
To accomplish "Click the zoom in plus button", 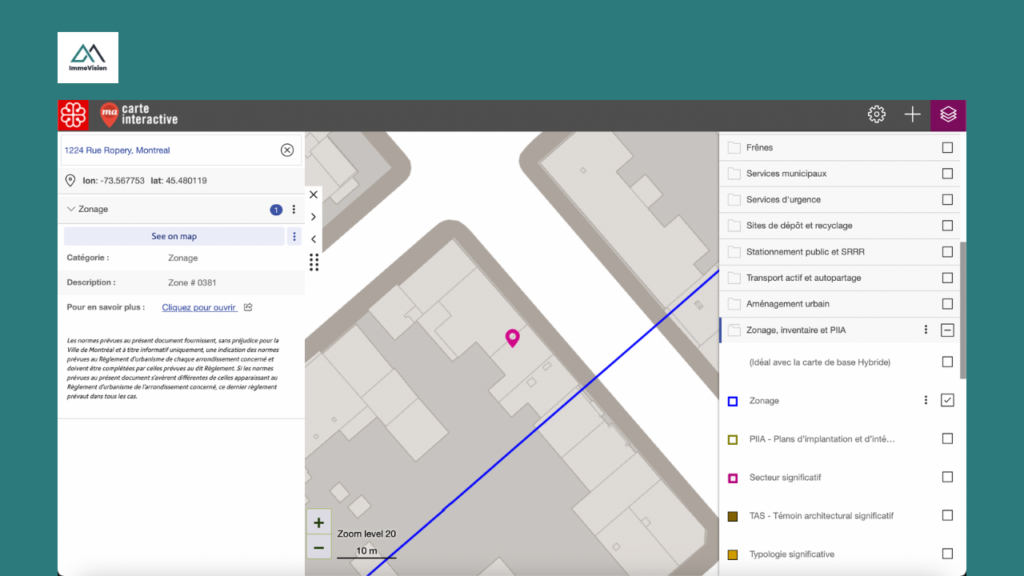I will pyautogui.click(x=319, y=522).
